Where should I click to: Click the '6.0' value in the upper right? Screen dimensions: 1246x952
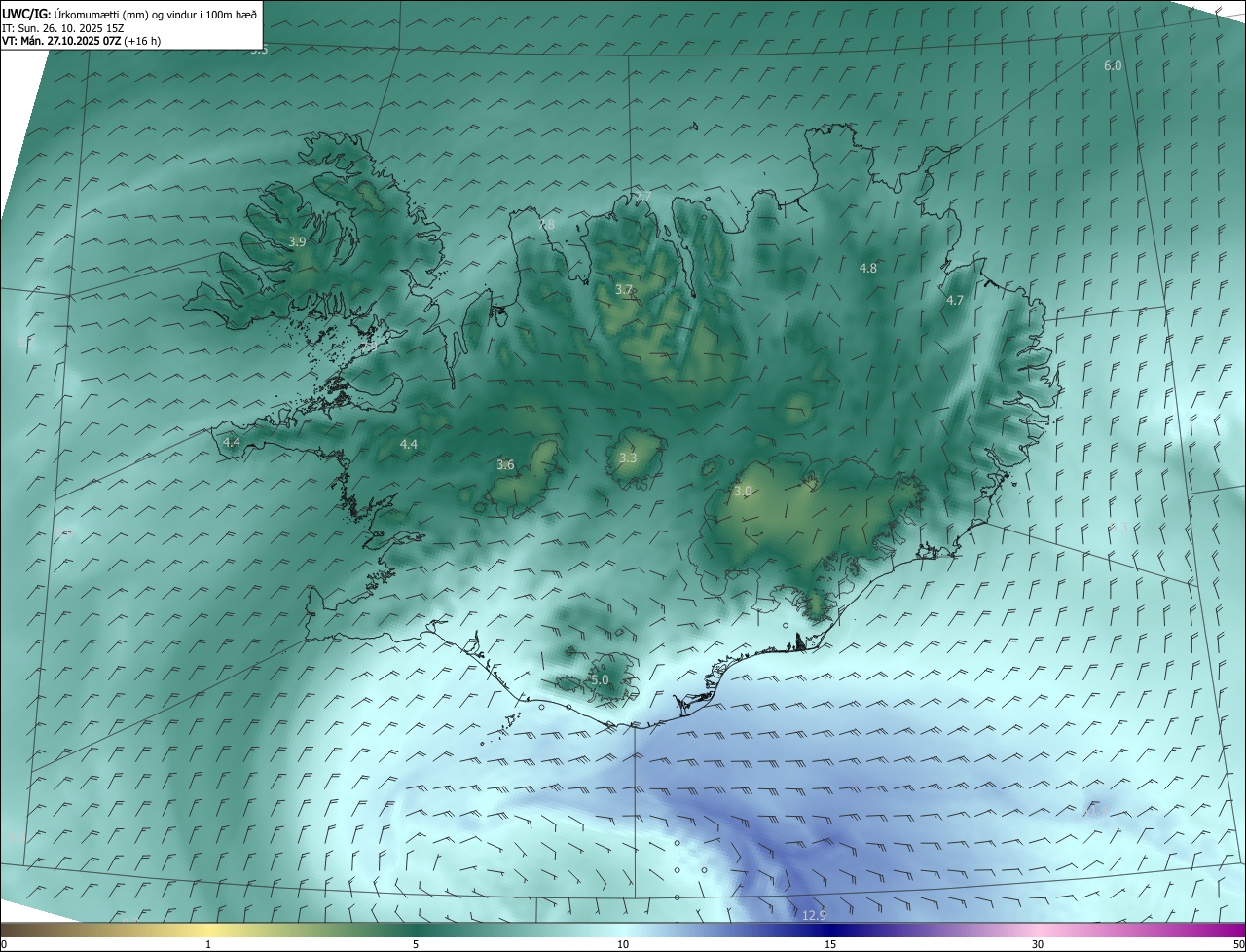(1113, 65)
